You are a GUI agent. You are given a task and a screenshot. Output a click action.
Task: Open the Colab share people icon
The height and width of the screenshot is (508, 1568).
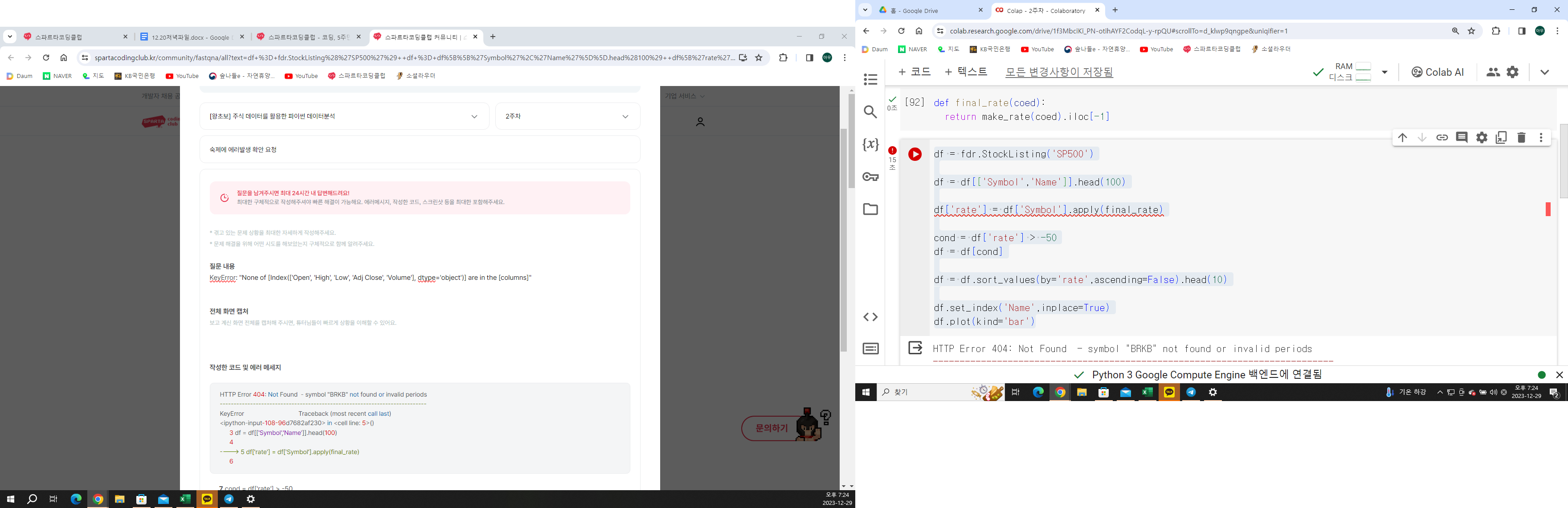(1493, 72)
